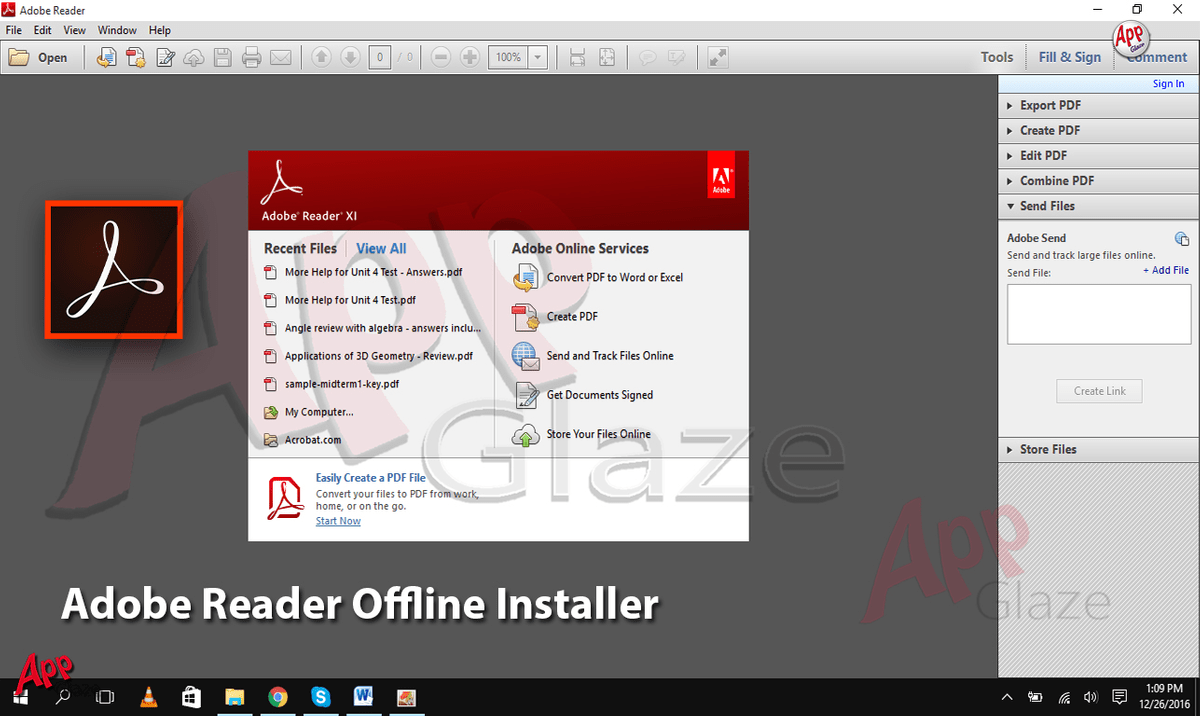
Task: Click the cloud upload toolbar icon
Action: coord(194,57)
